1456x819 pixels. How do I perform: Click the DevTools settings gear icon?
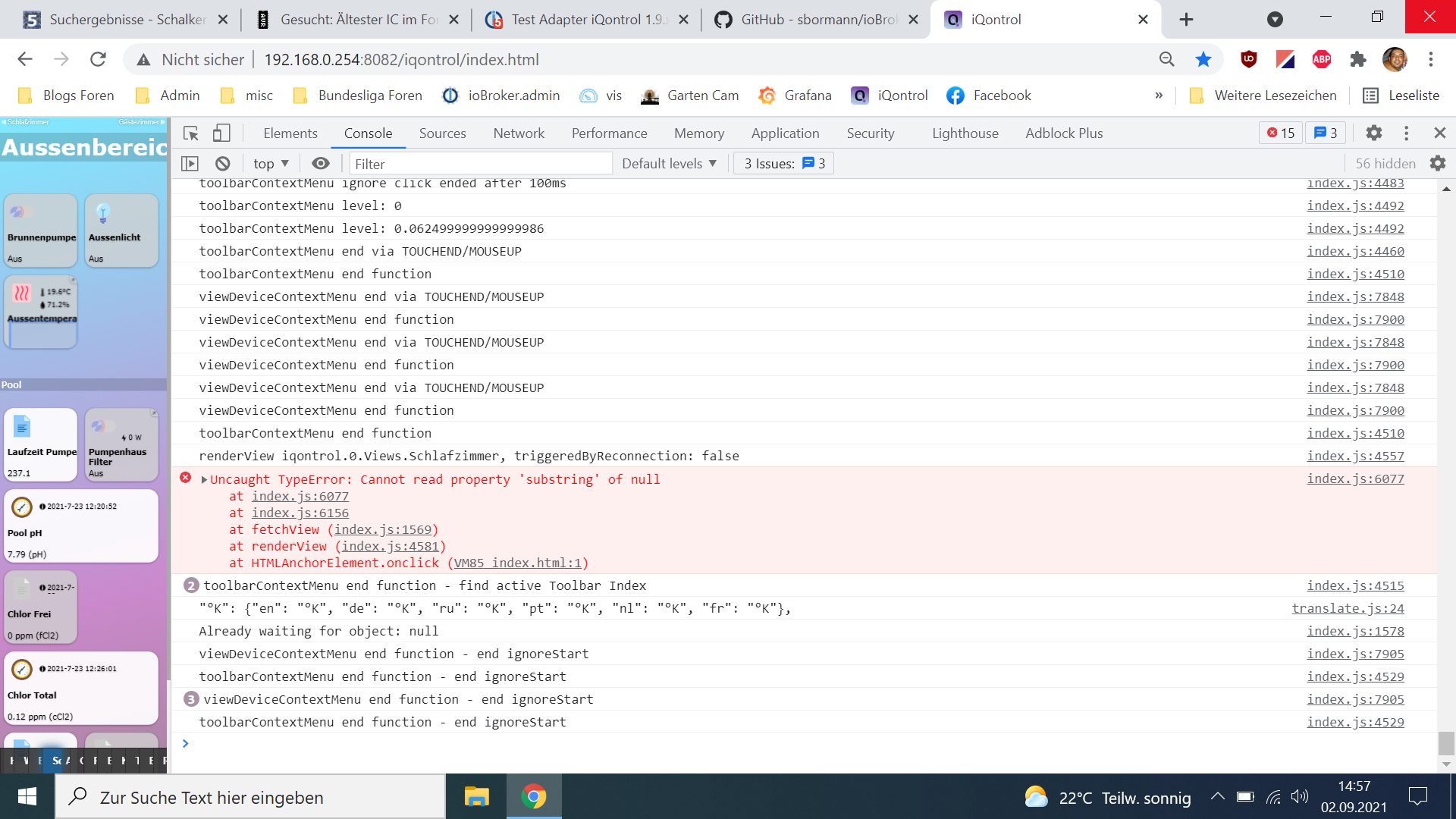point(1375,133)
